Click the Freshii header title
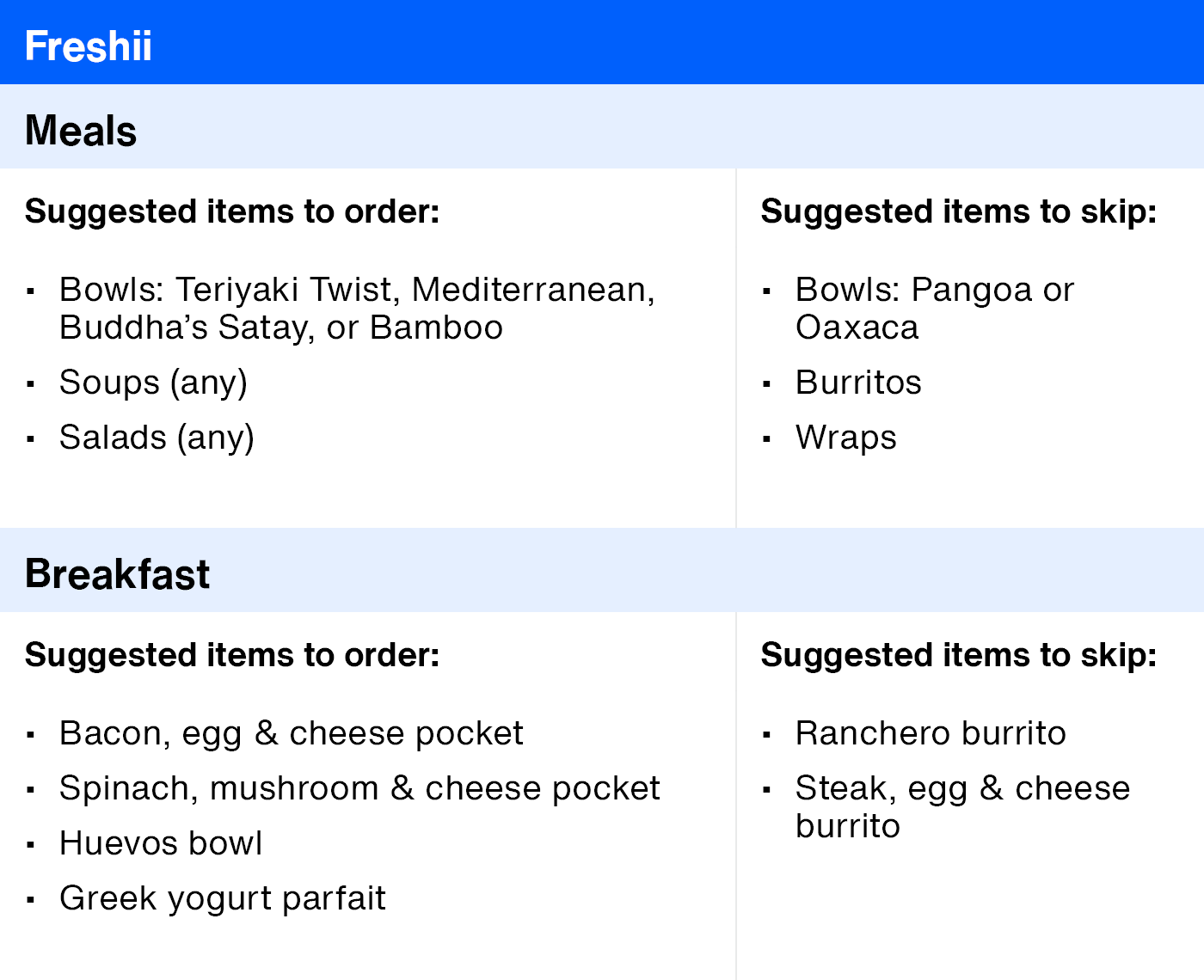Viewport: 1204px width, 980px height. [88, 46]
